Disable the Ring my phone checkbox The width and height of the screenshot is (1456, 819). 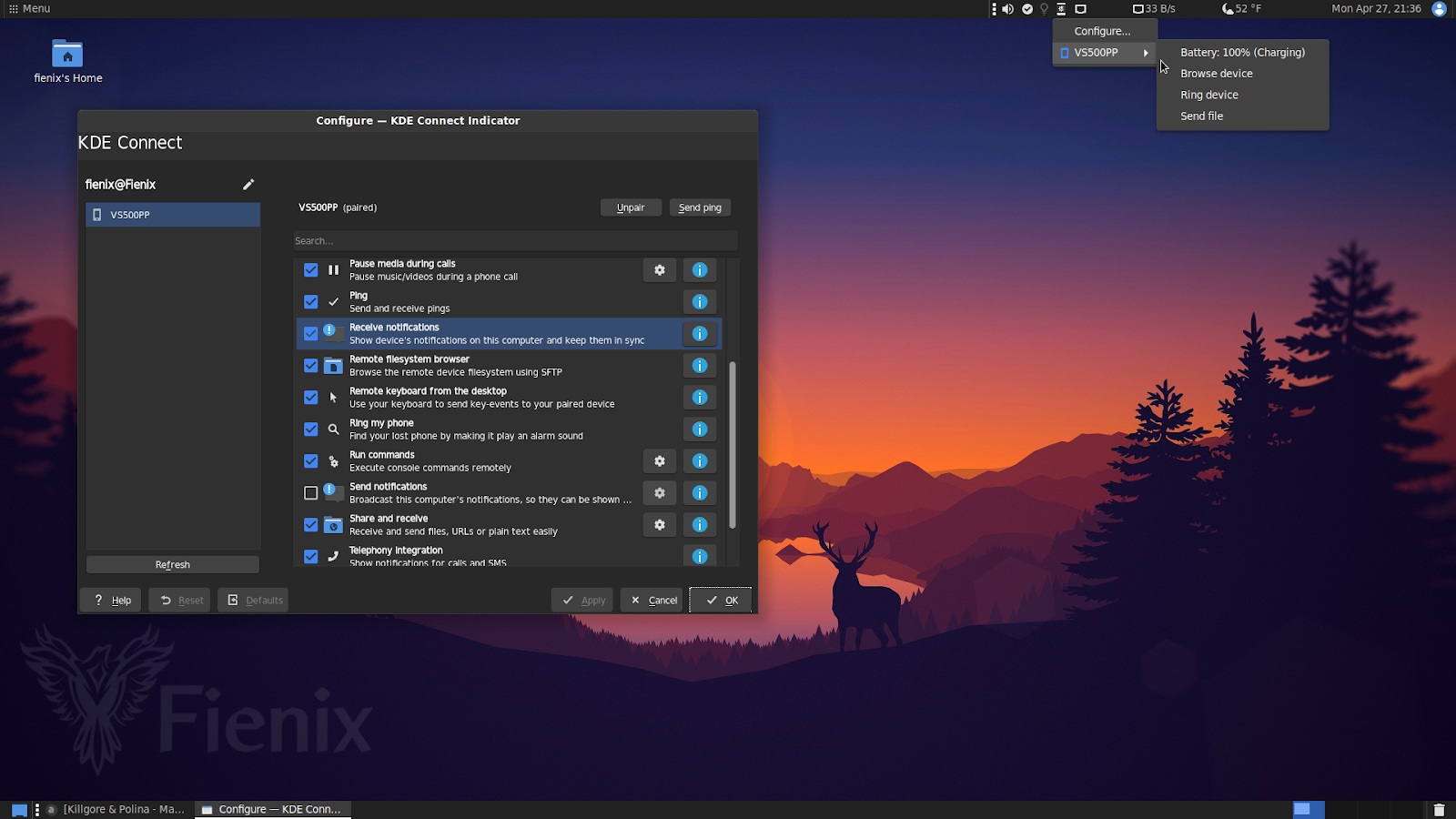click(310, 429)
